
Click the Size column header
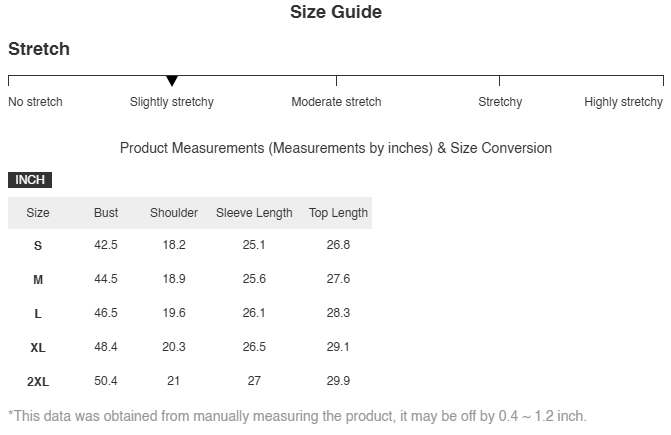(38, 213)
